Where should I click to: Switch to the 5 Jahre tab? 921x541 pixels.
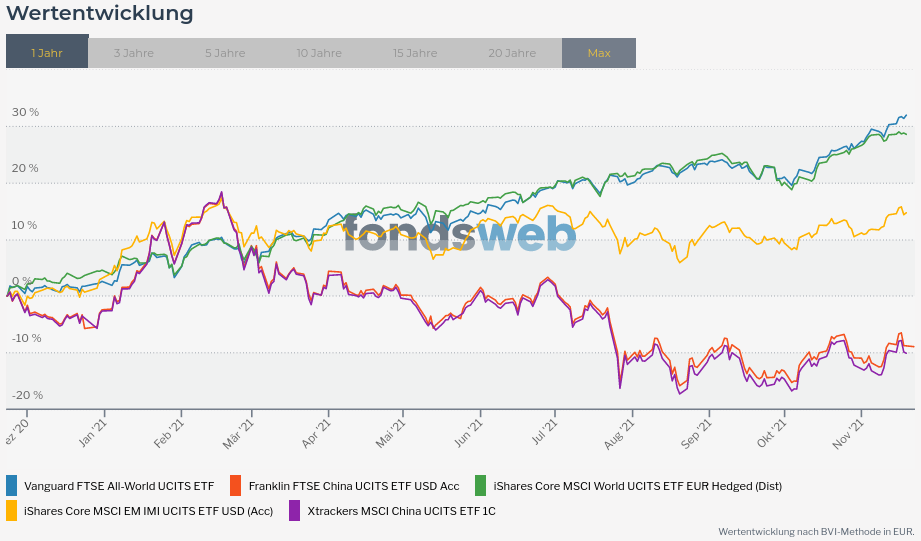click(225, 53)
